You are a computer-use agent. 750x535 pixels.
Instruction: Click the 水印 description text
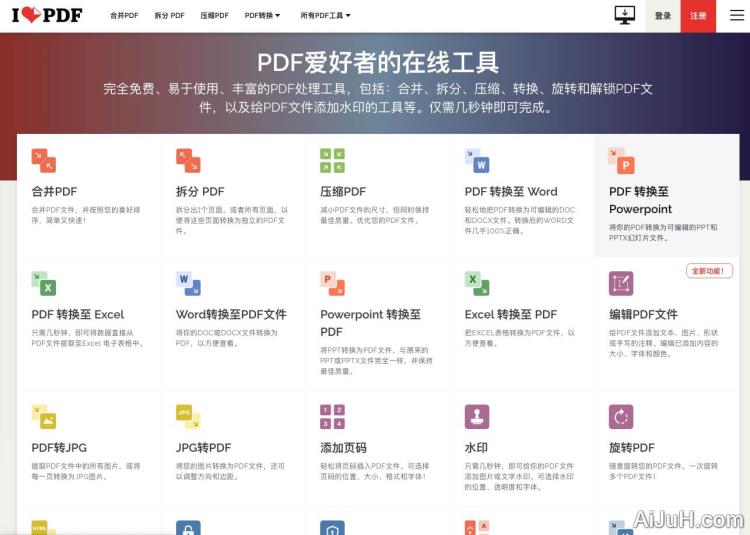point(519,477)
